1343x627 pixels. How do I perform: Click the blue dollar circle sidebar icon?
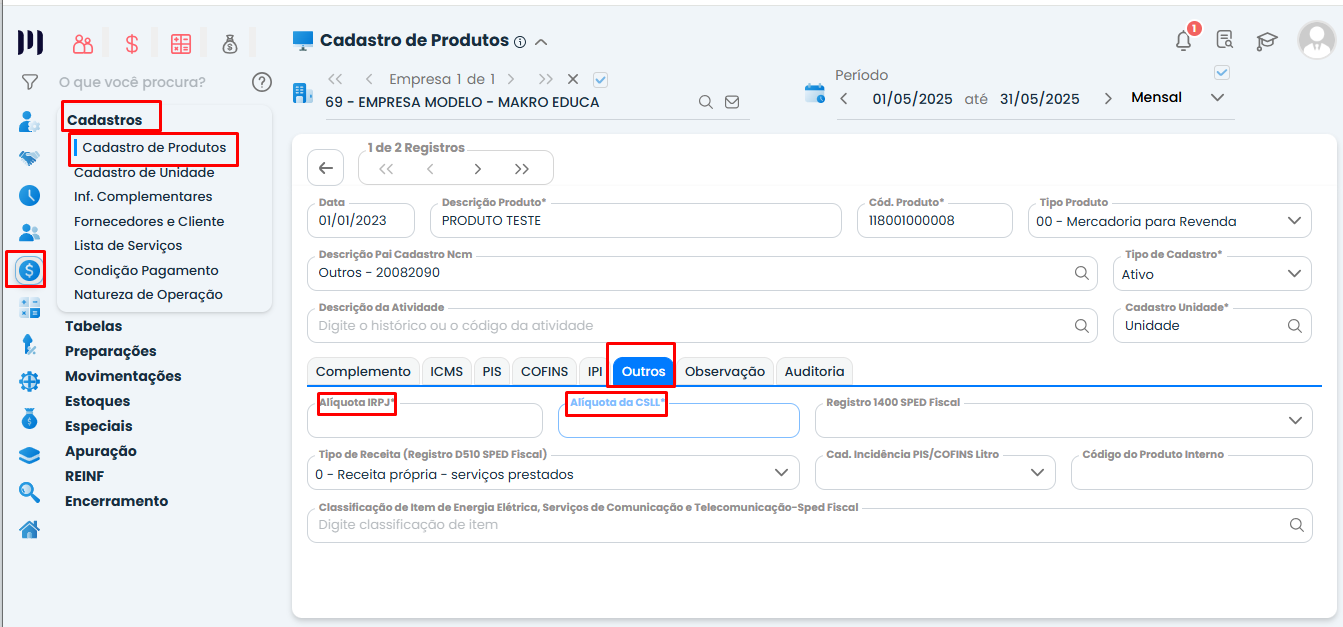tap(30, 270)
